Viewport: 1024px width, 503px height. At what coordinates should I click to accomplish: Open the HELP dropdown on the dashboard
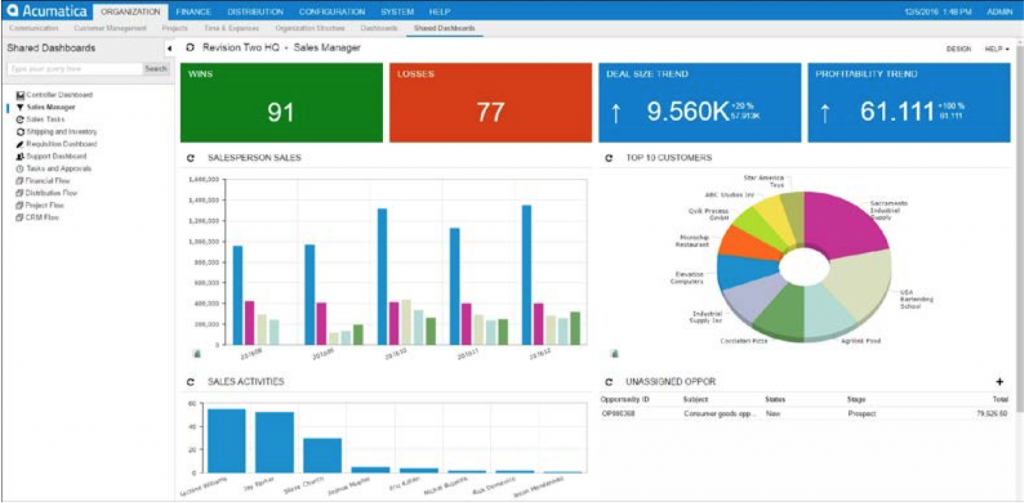pos(997,49)
